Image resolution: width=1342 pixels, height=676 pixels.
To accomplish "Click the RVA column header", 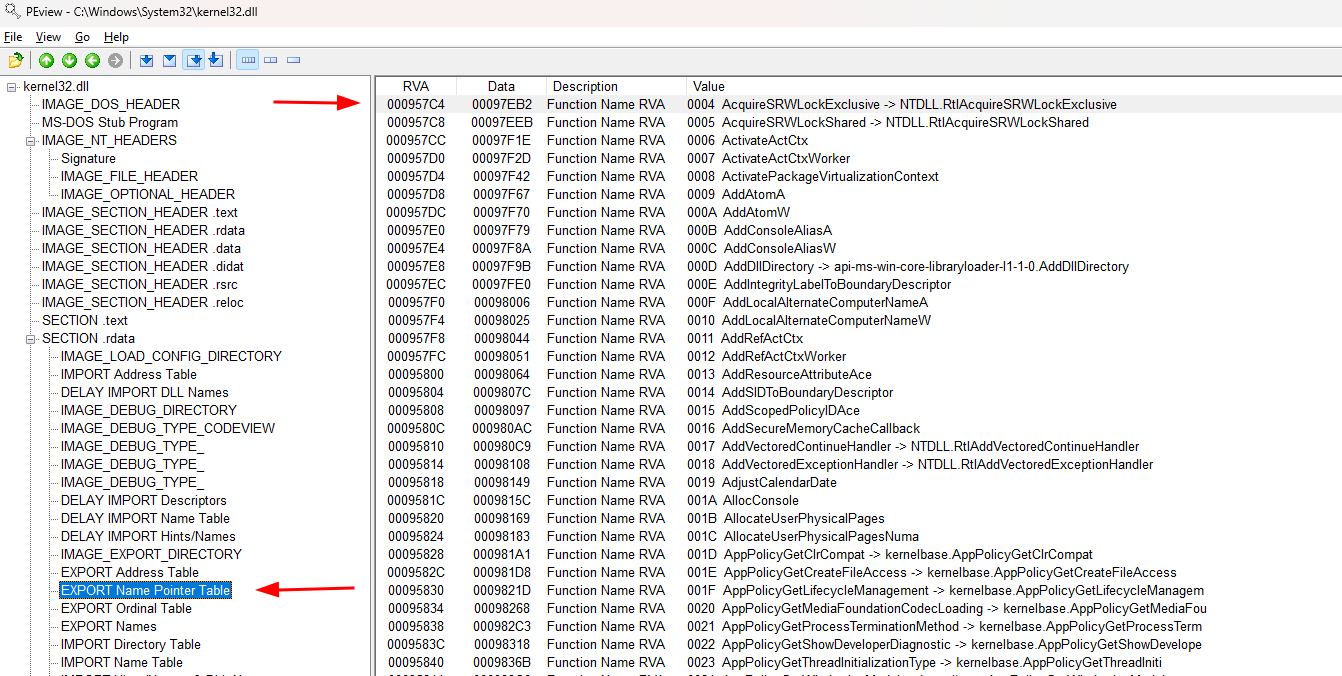I will tap(415, 86).
